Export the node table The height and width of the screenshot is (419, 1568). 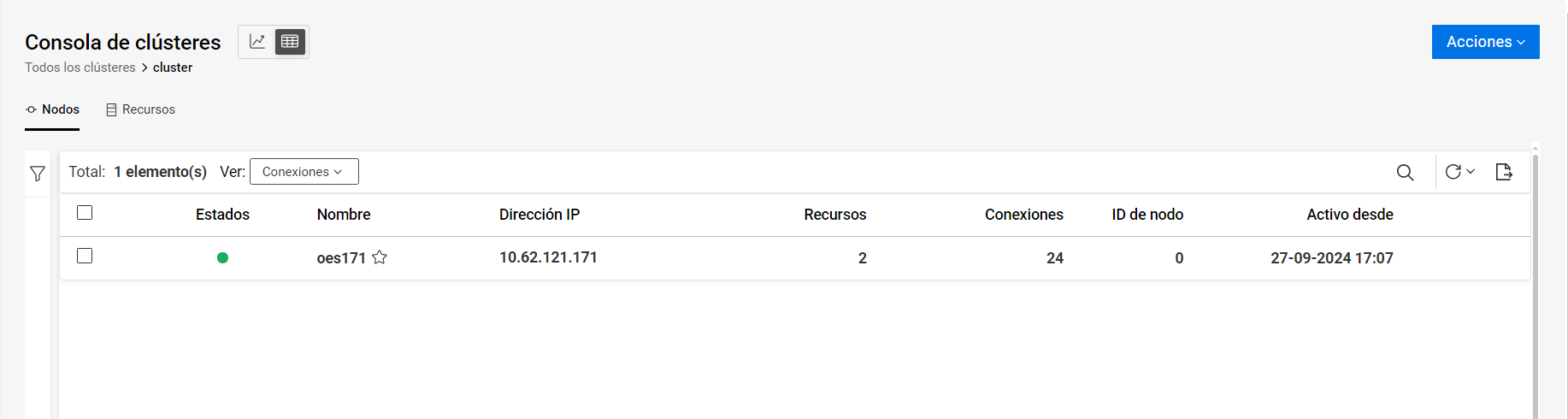(x=1504, y=172)
